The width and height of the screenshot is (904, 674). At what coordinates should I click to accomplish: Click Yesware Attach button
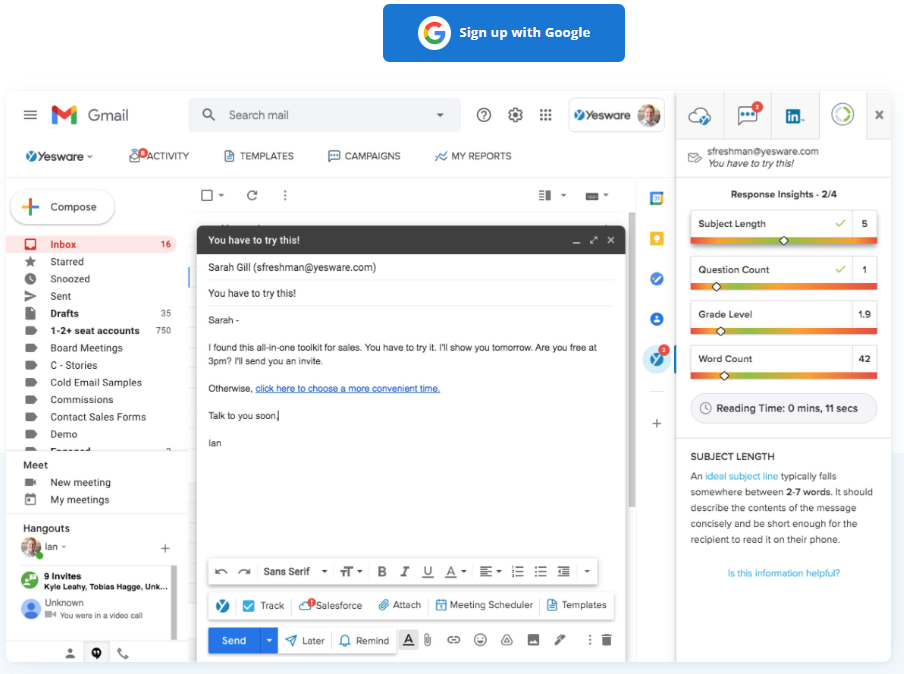(400, 605)
